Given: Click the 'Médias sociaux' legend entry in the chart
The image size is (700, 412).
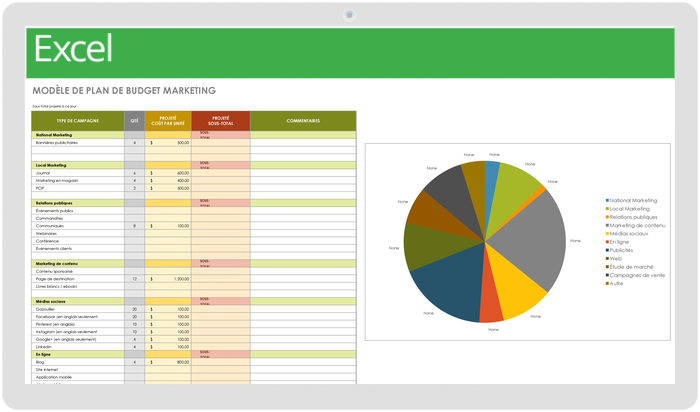Looking at the screenshot, I should coord(627,234).
